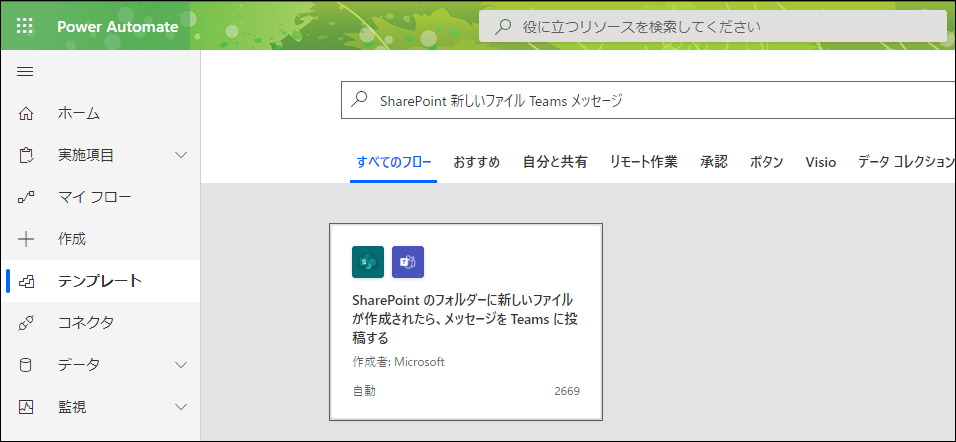The width and height of the screenshot is (956, 442).
Task: Click the magnifier icon in top search bar
Action: 502,26
